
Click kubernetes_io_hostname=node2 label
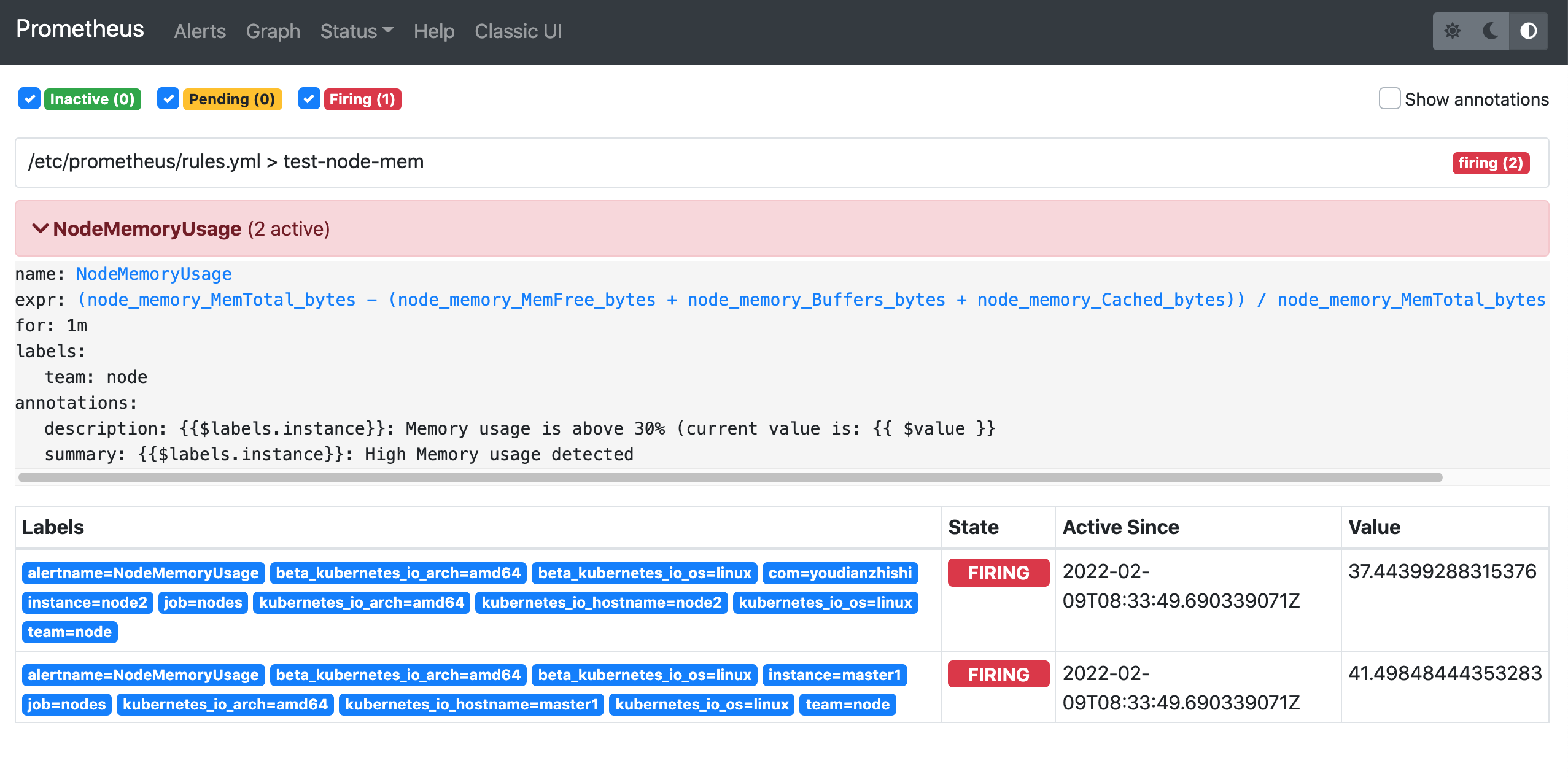602,603
